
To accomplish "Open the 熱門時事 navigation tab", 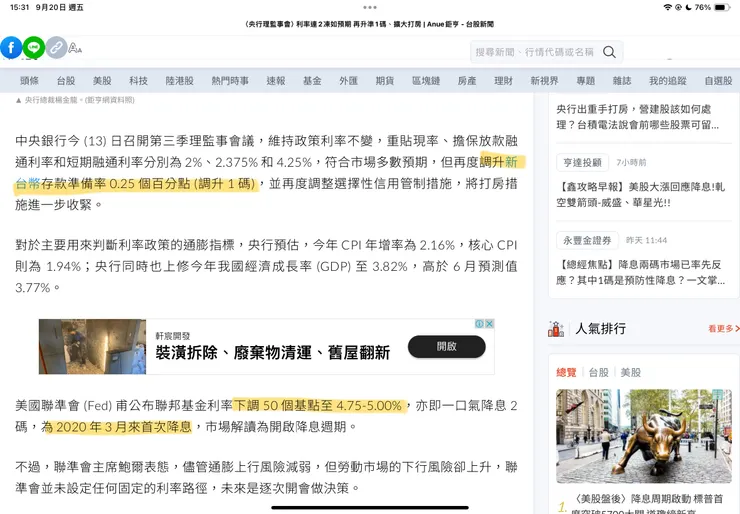I will pos(230,81).
